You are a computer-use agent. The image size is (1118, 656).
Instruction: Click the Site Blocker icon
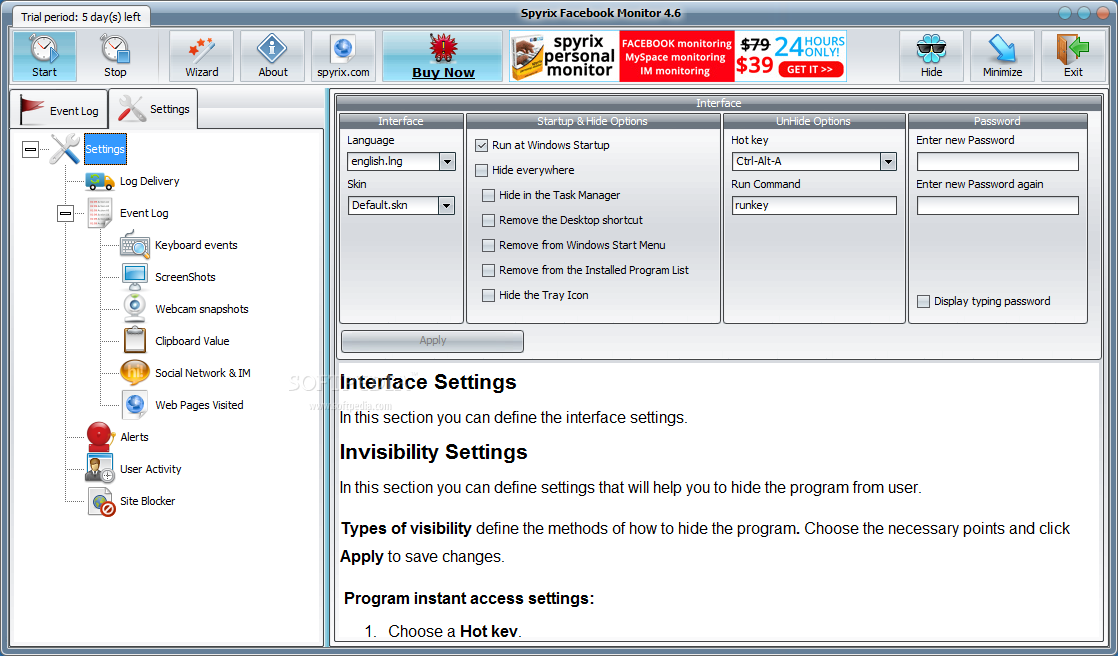click(x=101, y=501)
